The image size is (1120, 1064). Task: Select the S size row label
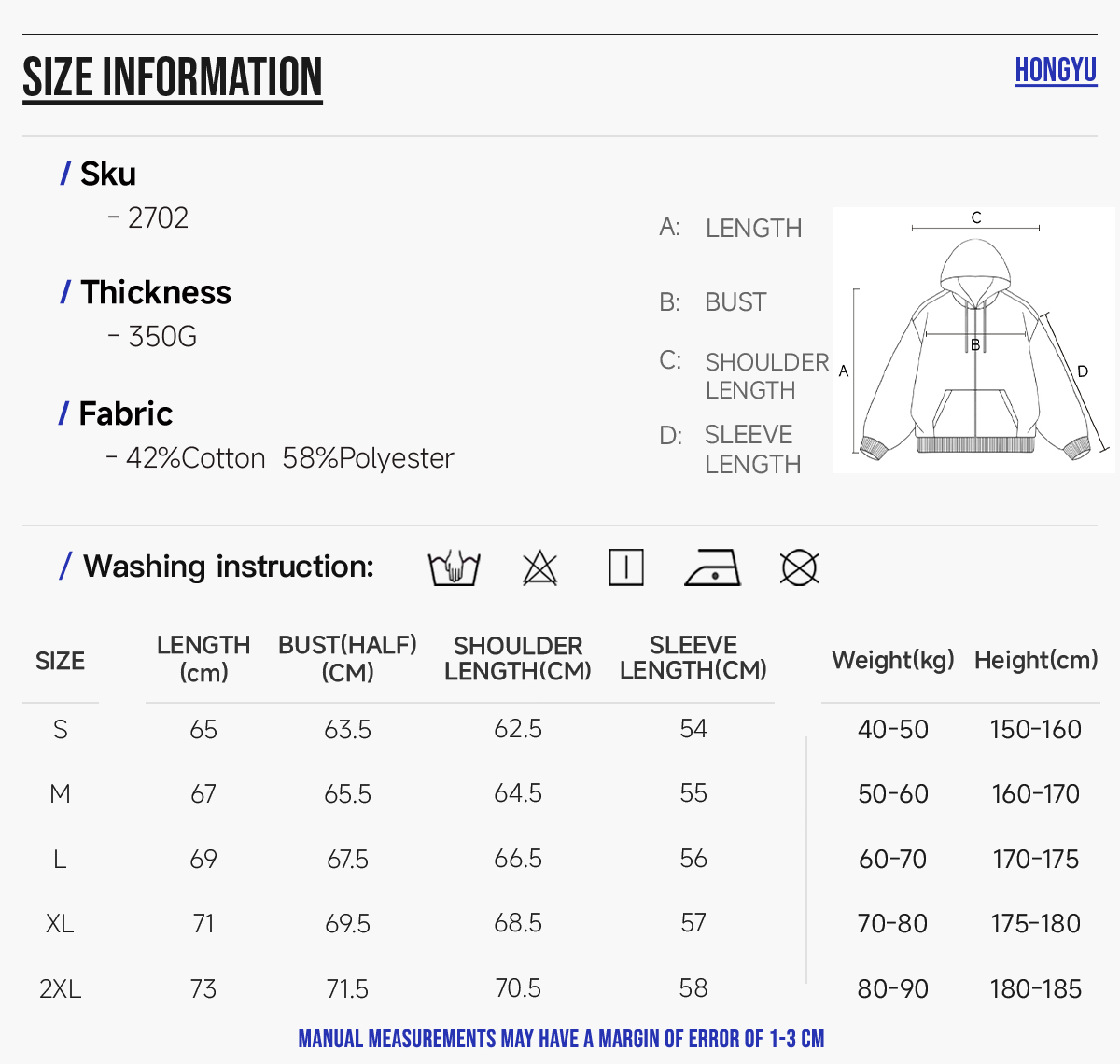(x=61, y=730)
